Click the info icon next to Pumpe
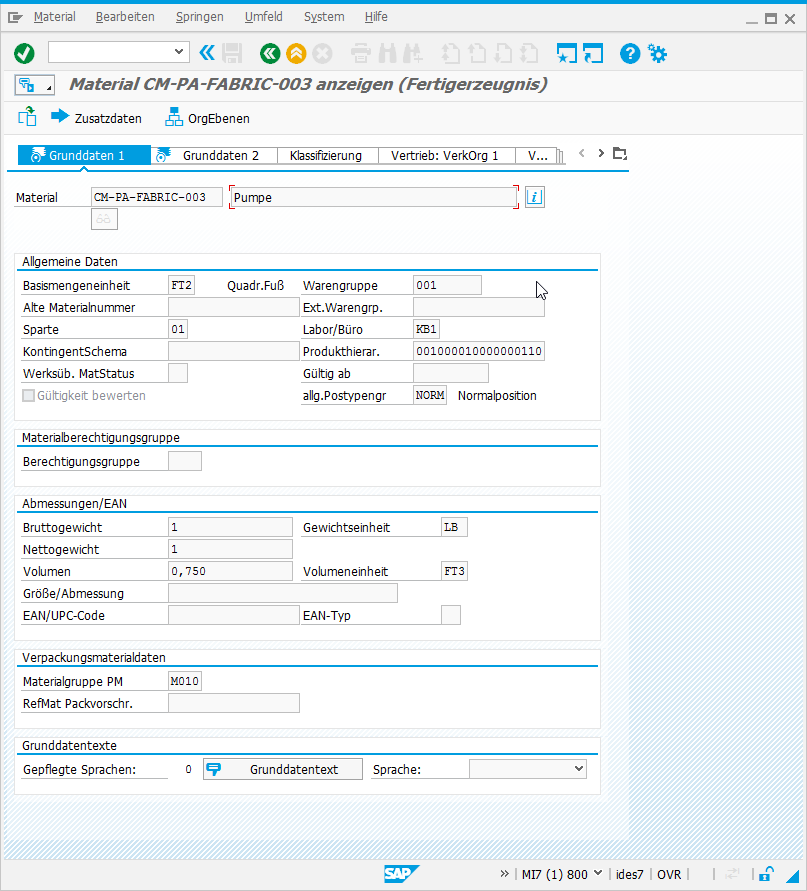The width and height of the screenshot is (807, 891). 534,197
